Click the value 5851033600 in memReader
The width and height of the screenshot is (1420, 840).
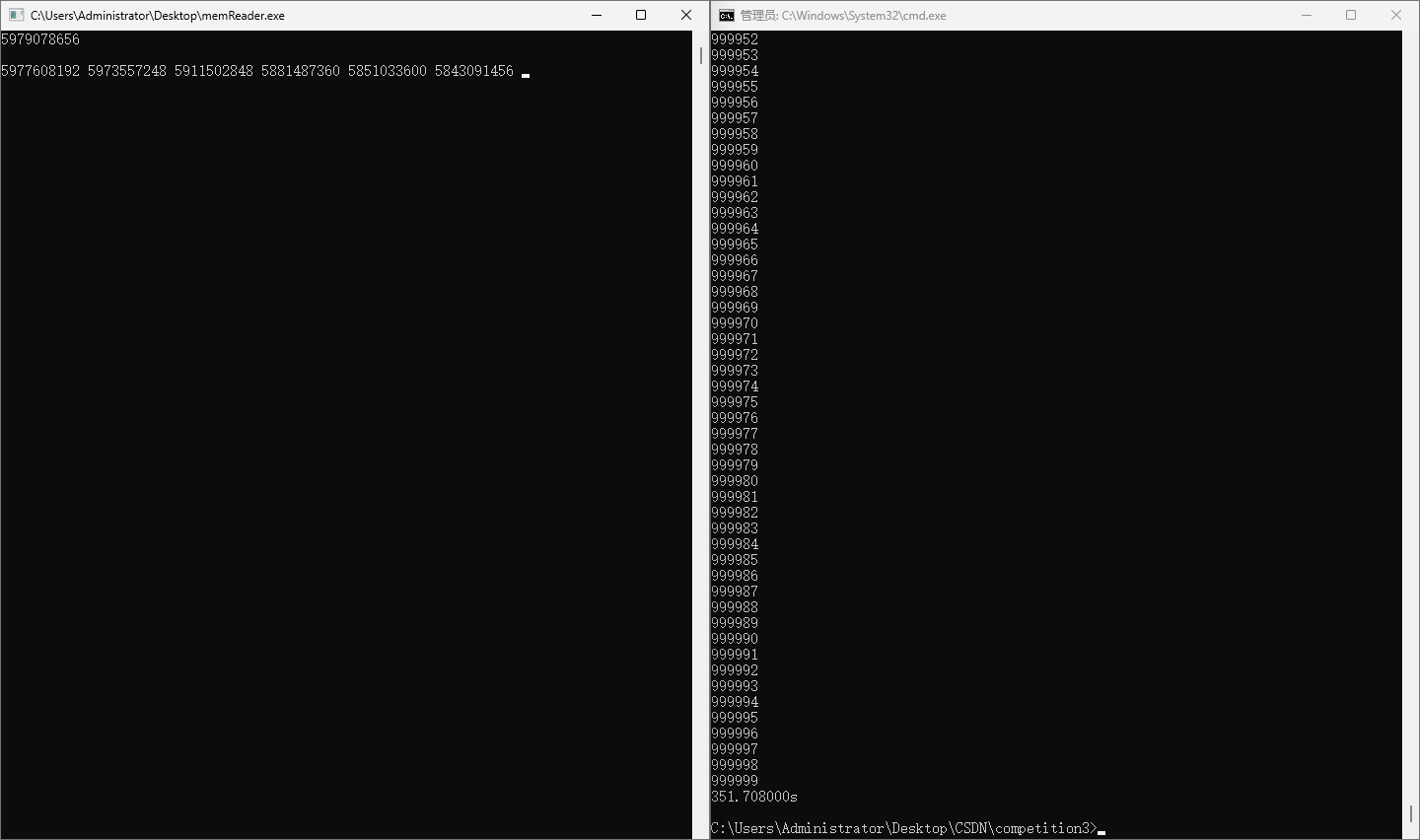pyautogui.click(x=388, y=71)
